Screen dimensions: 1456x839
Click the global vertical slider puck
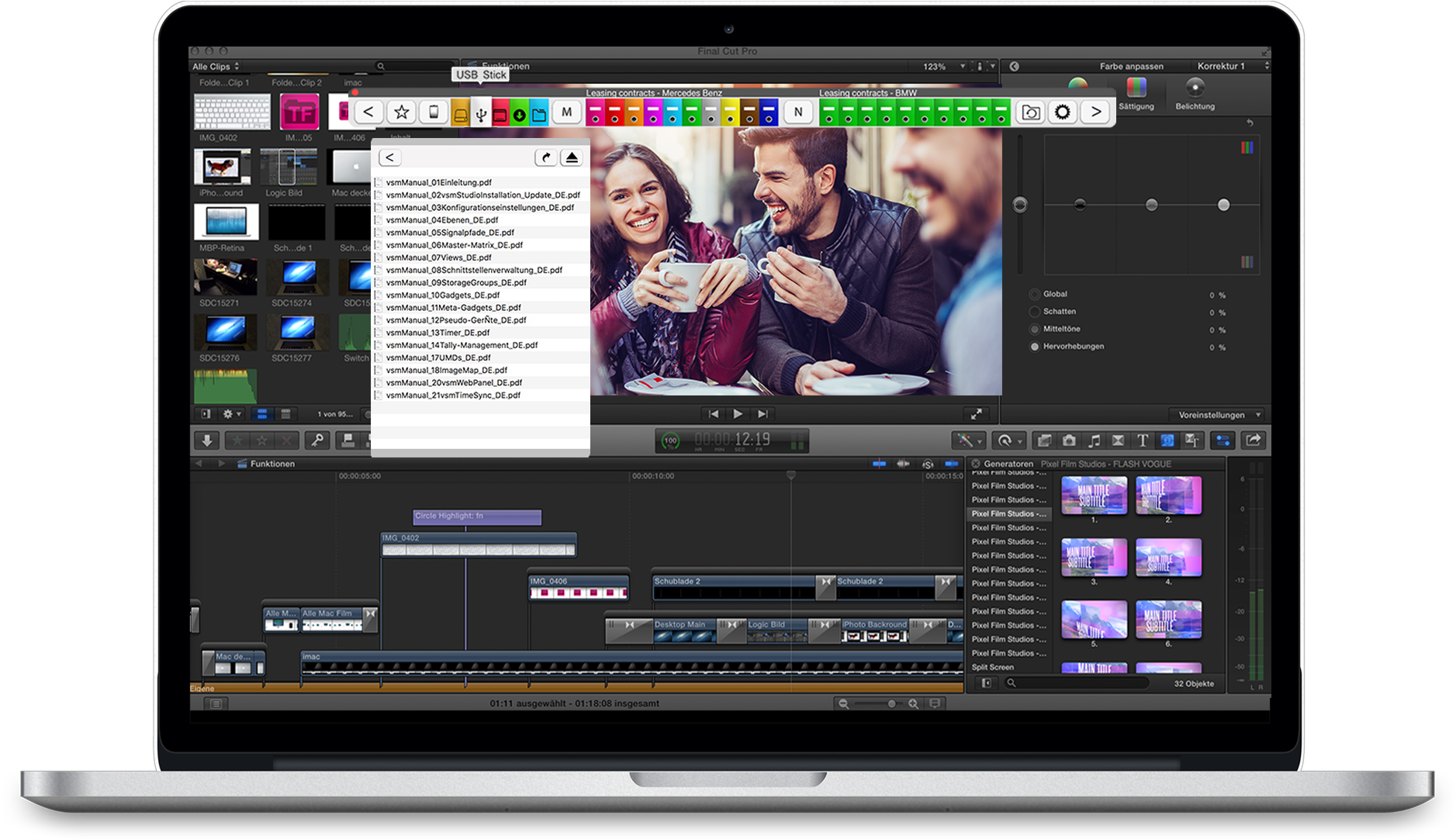point(1020,205)
